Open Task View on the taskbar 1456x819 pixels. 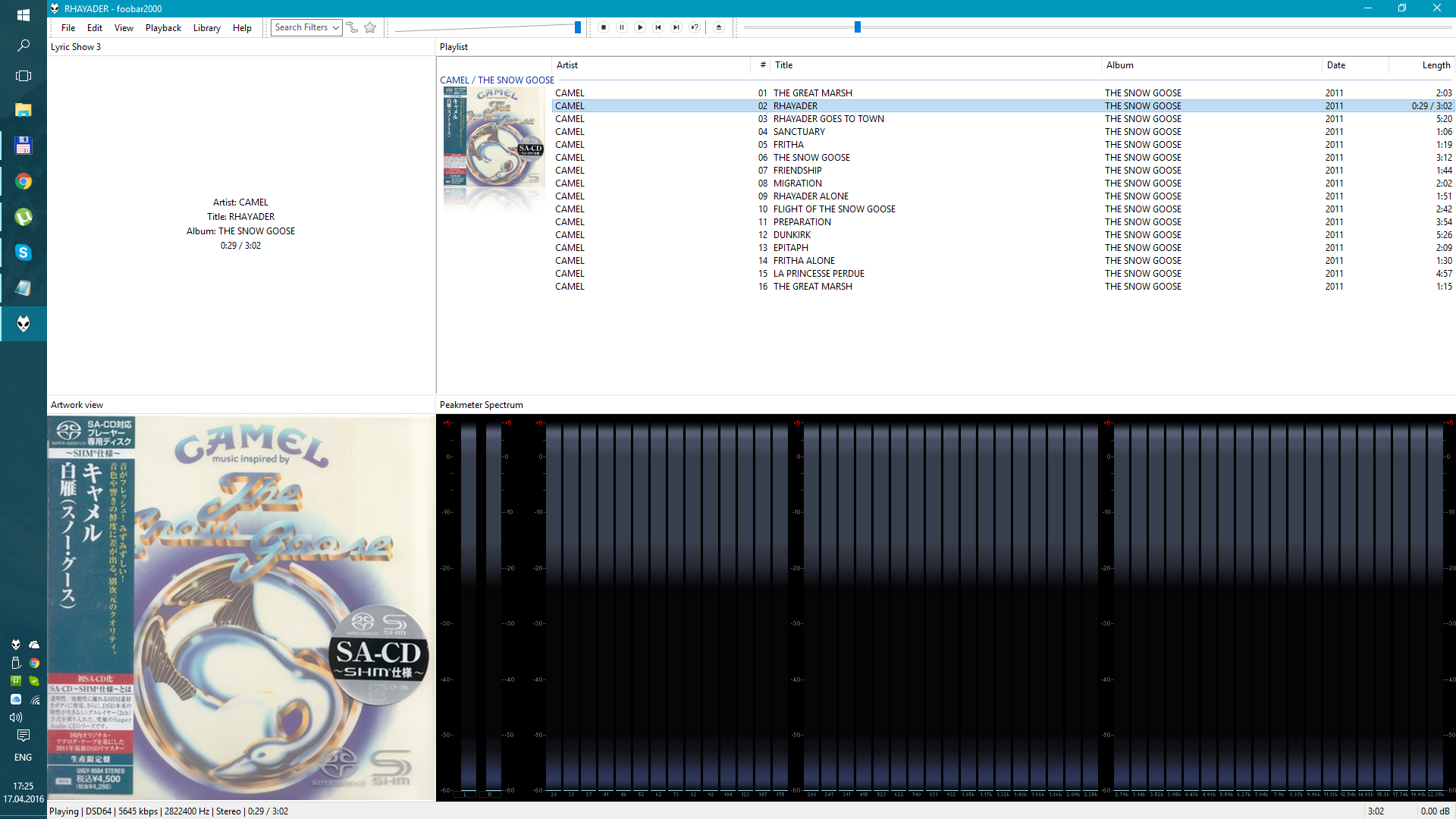(x=24, y=76)
